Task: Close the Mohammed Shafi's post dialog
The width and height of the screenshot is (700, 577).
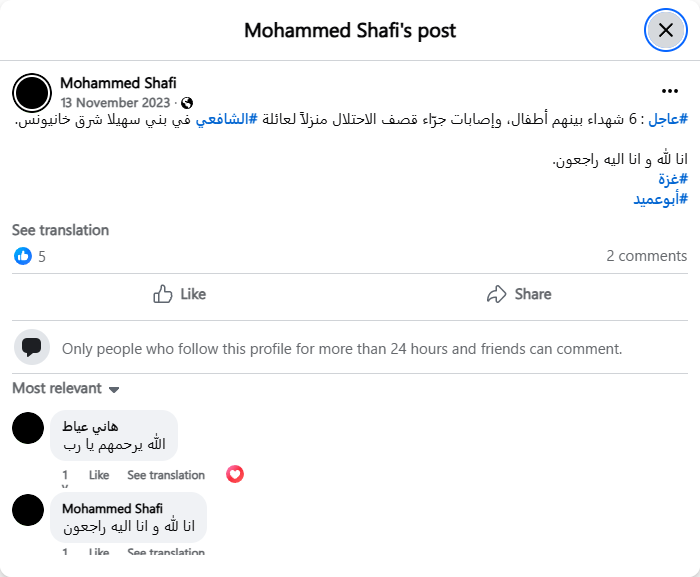Action: (665, 30)
